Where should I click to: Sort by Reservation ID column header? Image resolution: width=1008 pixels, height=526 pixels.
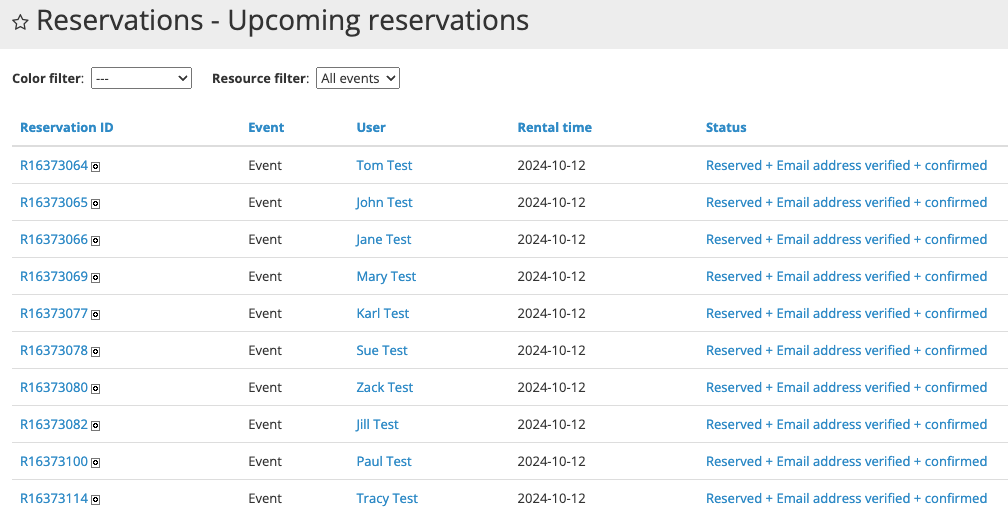coord(66,127)
